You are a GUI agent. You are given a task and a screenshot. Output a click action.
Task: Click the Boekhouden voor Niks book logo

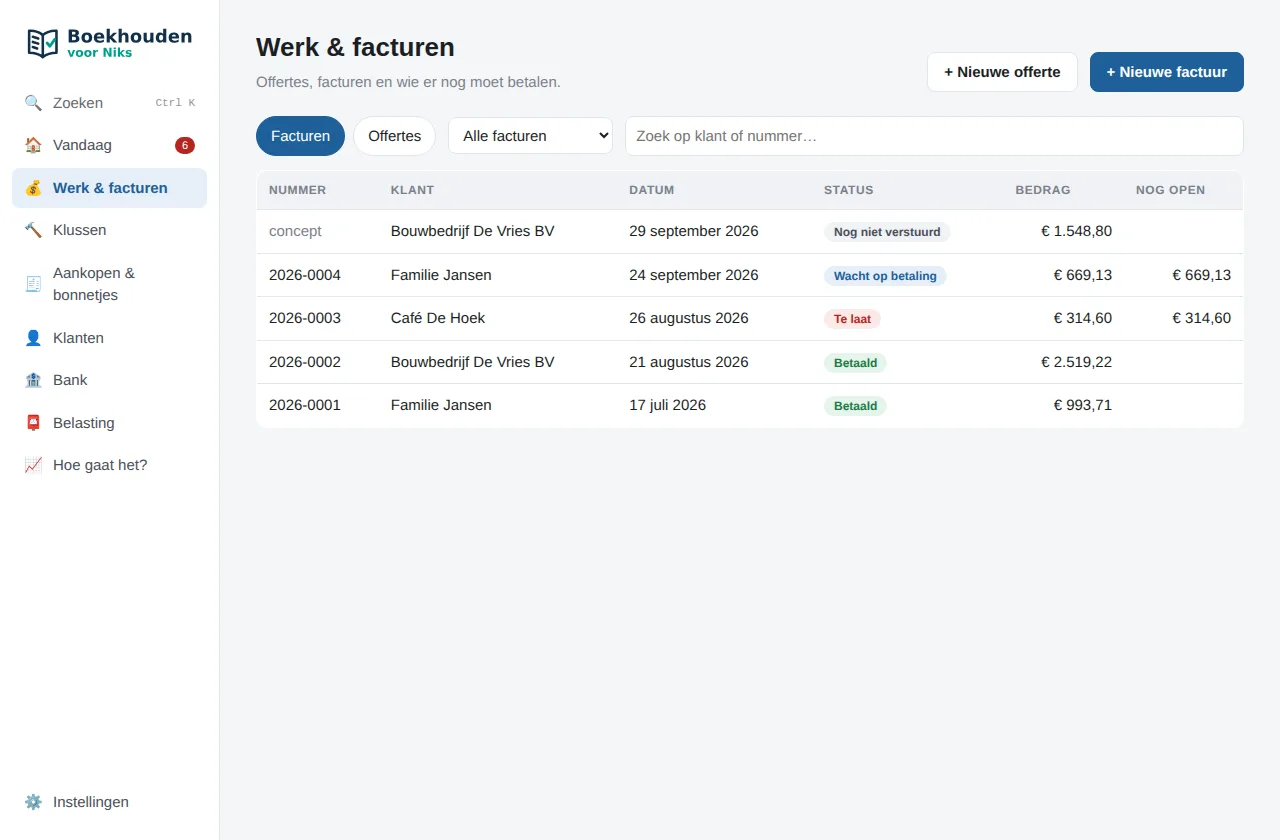43,43
